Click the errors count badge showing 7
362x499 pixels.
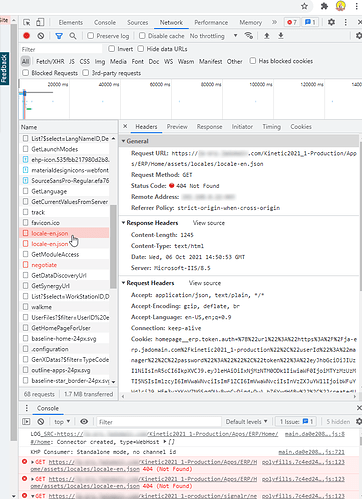292,22
